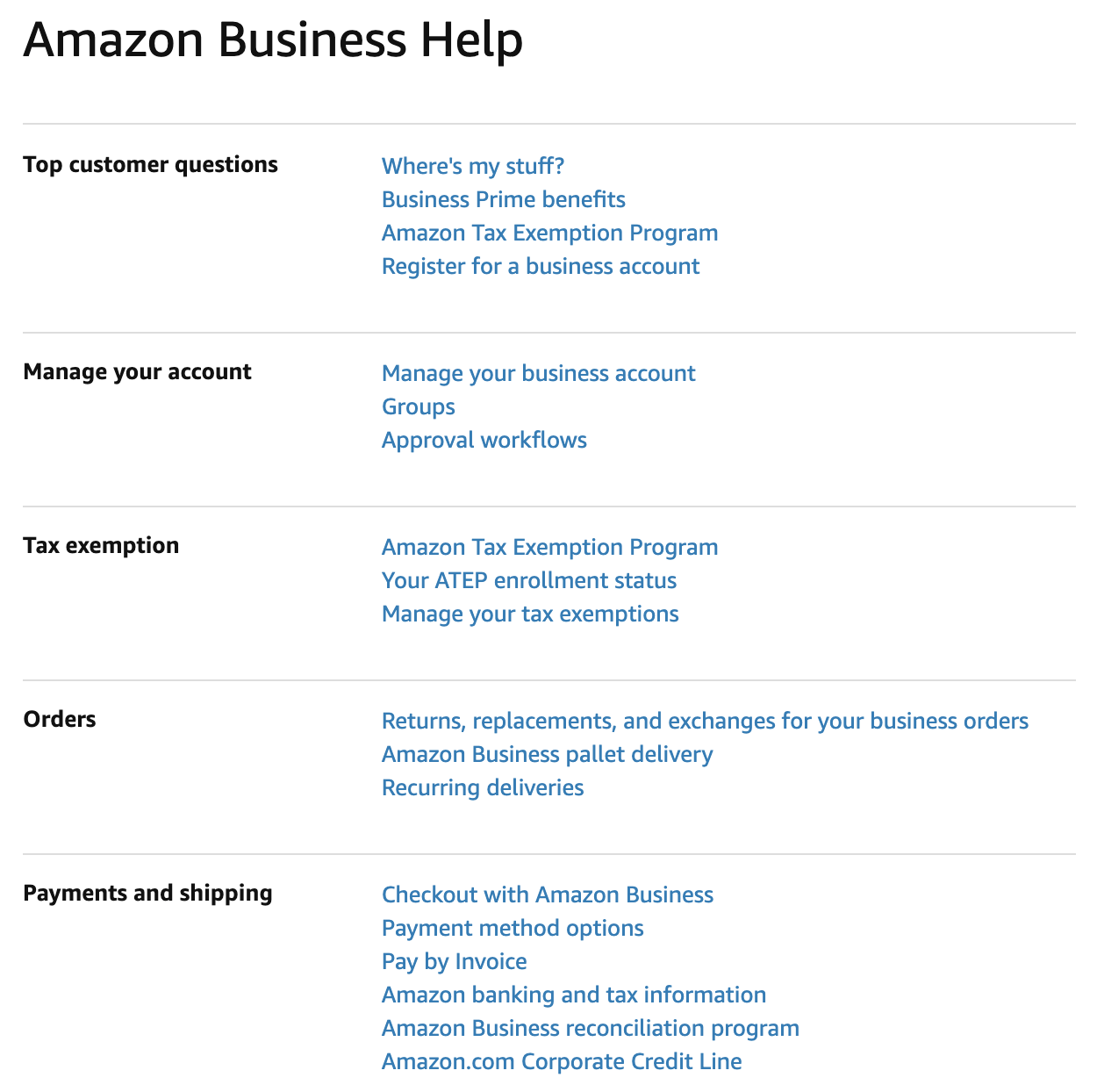Open the Recurring deliveries help link
This screenshot has width=1097, height=1092.
click(x=482, y=787)
